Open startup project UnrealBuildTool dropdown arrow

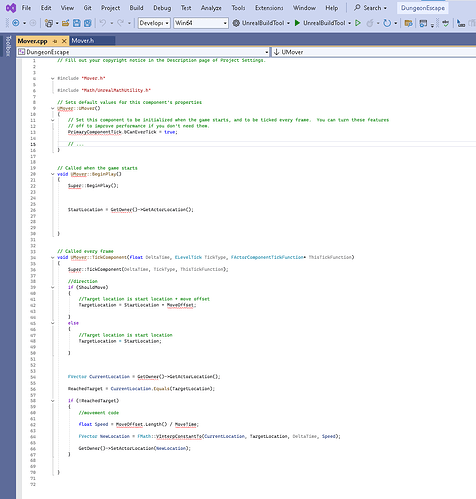(x=288, y=23)
